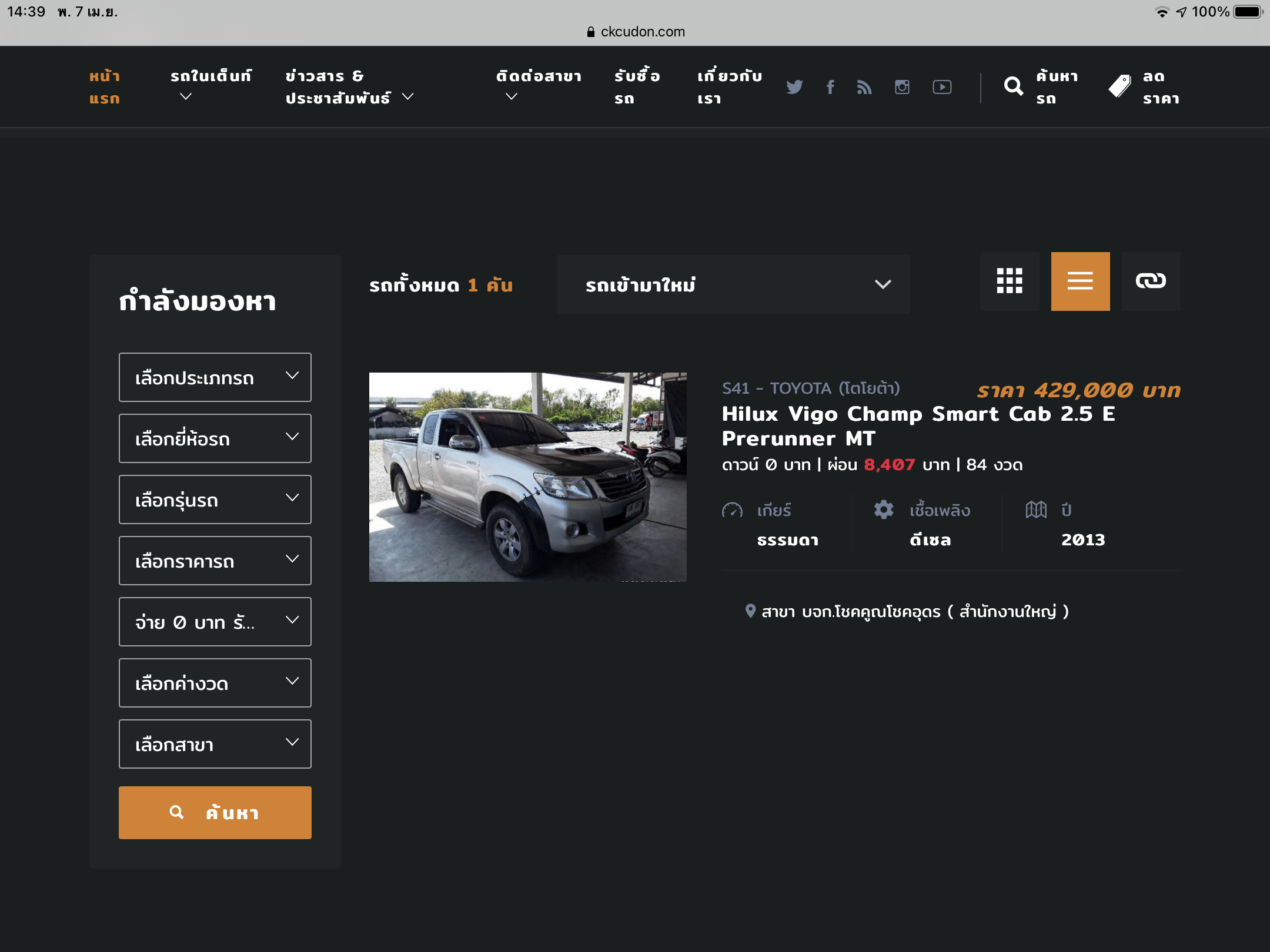1270x952 pixels.
Task: Click the chain link view icon
Action: coord(1151,281)
